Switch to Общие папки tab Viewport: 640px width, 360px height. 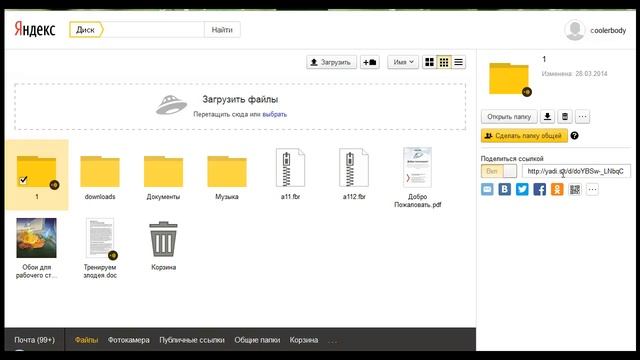(x=257, y=340)
